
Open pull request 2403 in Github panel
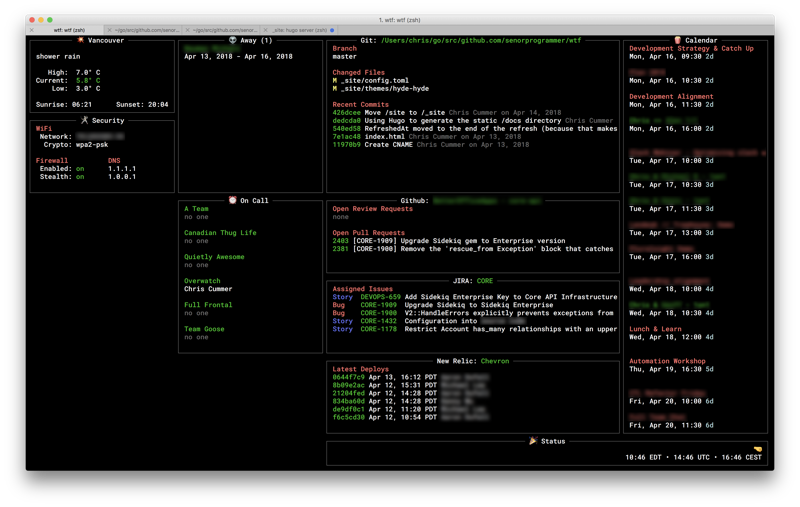(340, 241)
